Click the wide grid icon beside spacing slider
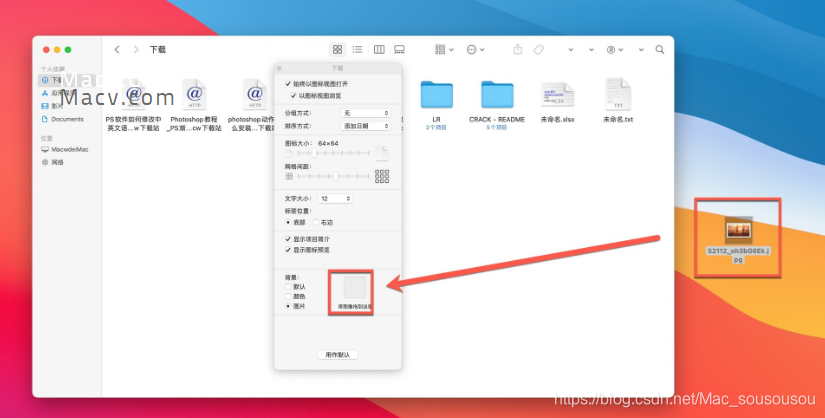The image size is (825, 418). pyautogui.click(x=382, y=176)
